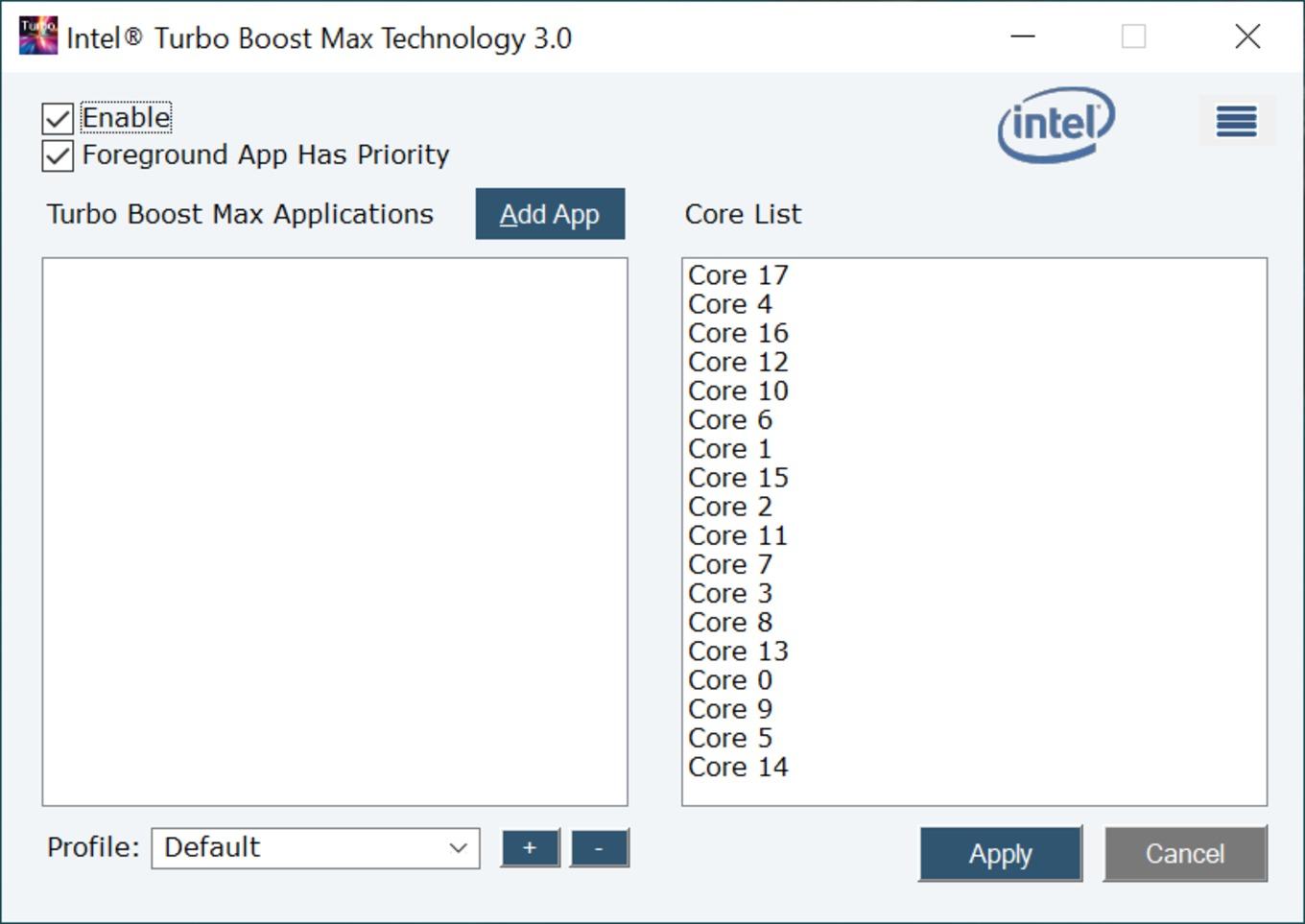Viewport: 1305px width, 924px height.
Task: Click the Turbo Boost app icon in title bar
Action: tap(38, 36)
